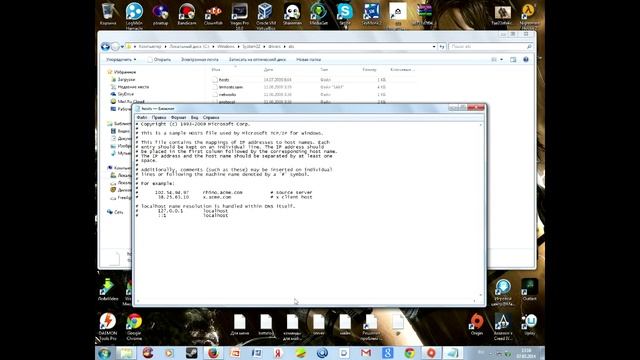
Task: Select the hosts file in Explorer list
Action: [224, 80]
